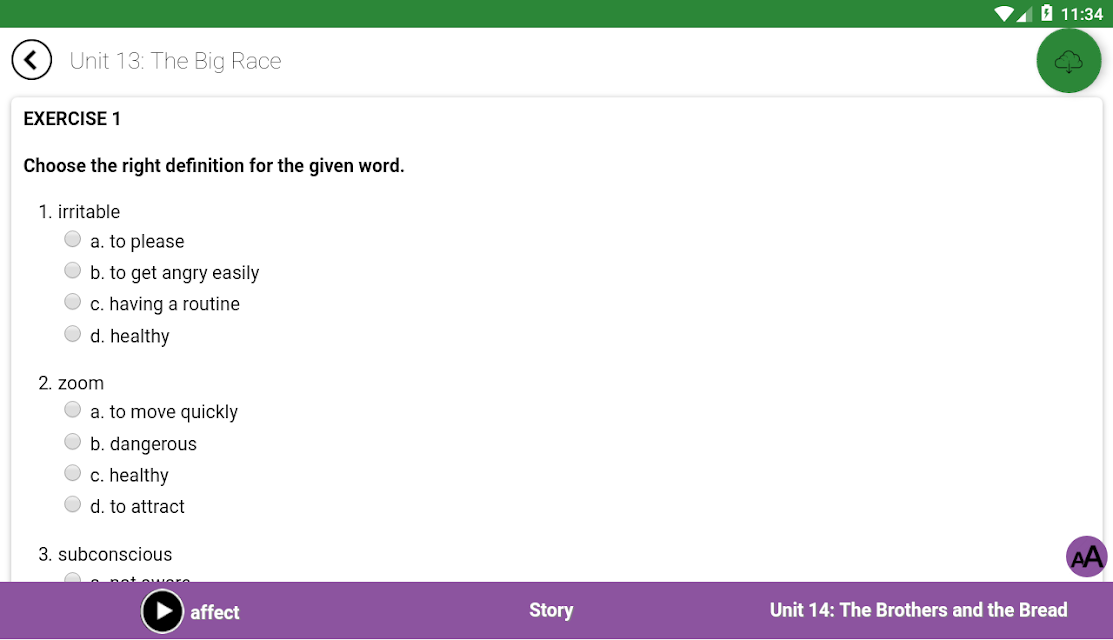Select 'd. to attract' radio button
The width and height of the screenshot is (1113, 640).
pyautogui.click(x=72, y=504)
